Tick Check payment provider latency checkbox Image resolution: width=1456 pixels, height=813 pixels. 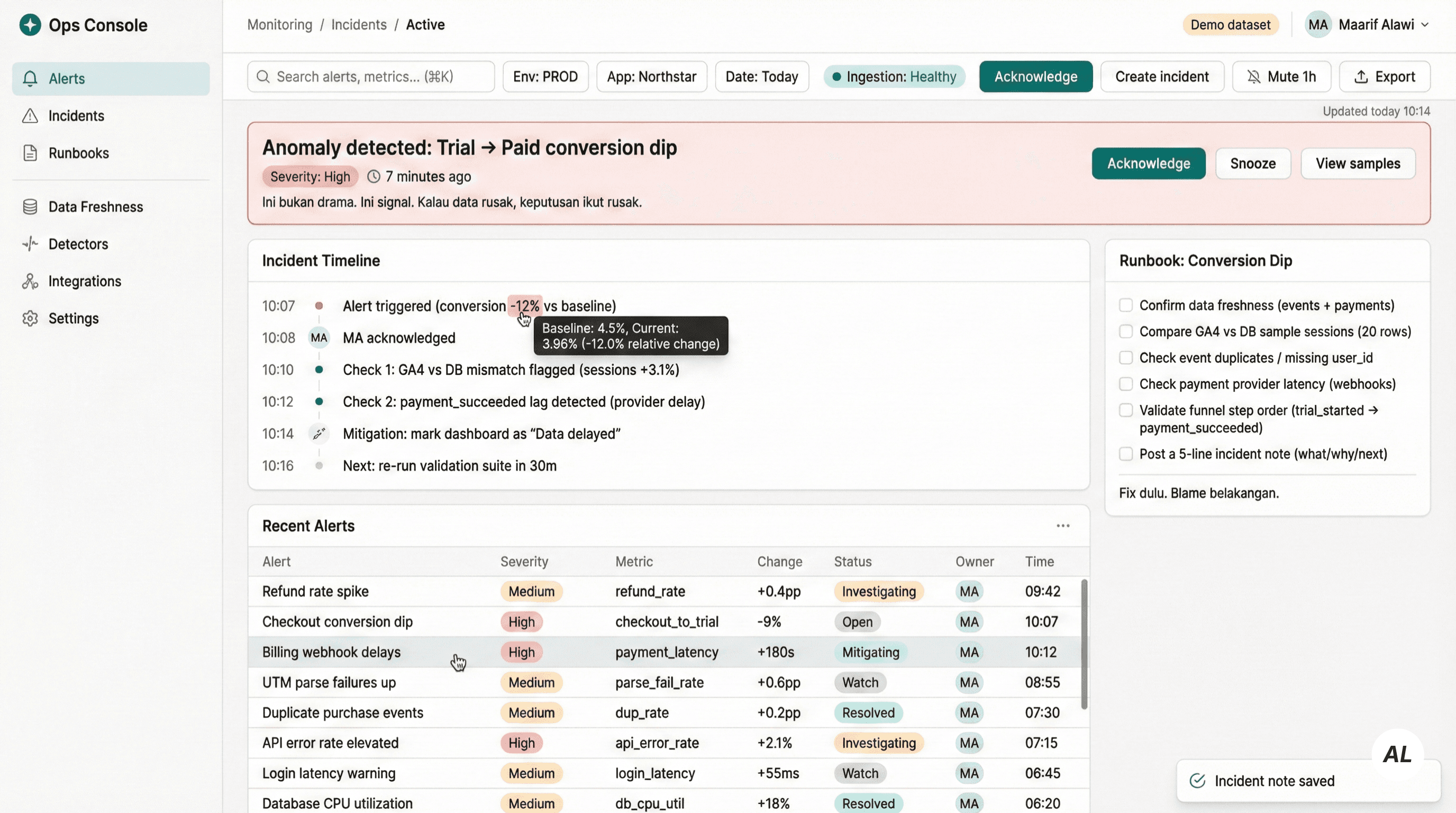(1125, 384)
